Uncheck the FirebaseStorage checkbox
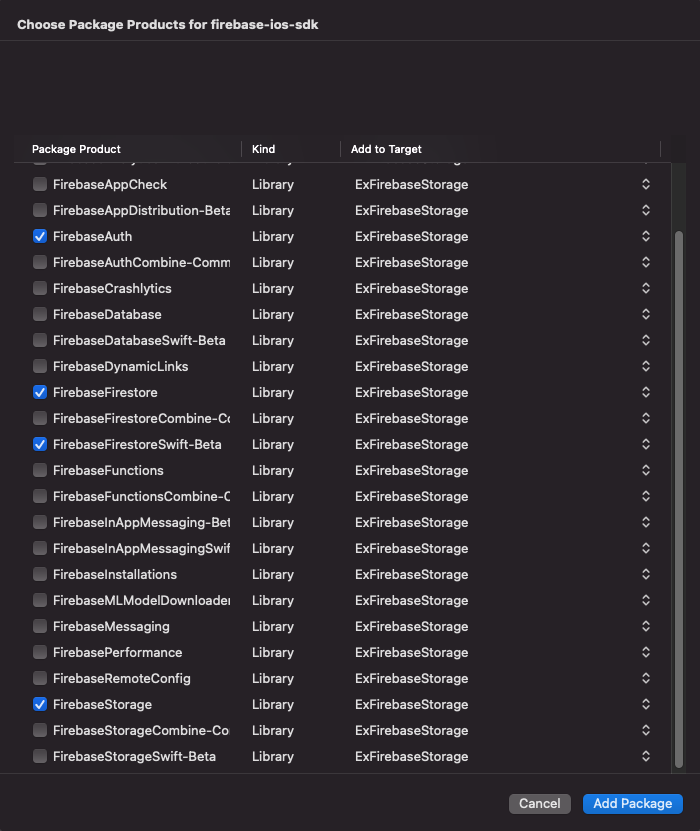This screenshot has height=831, width=700. click(40, 703)
